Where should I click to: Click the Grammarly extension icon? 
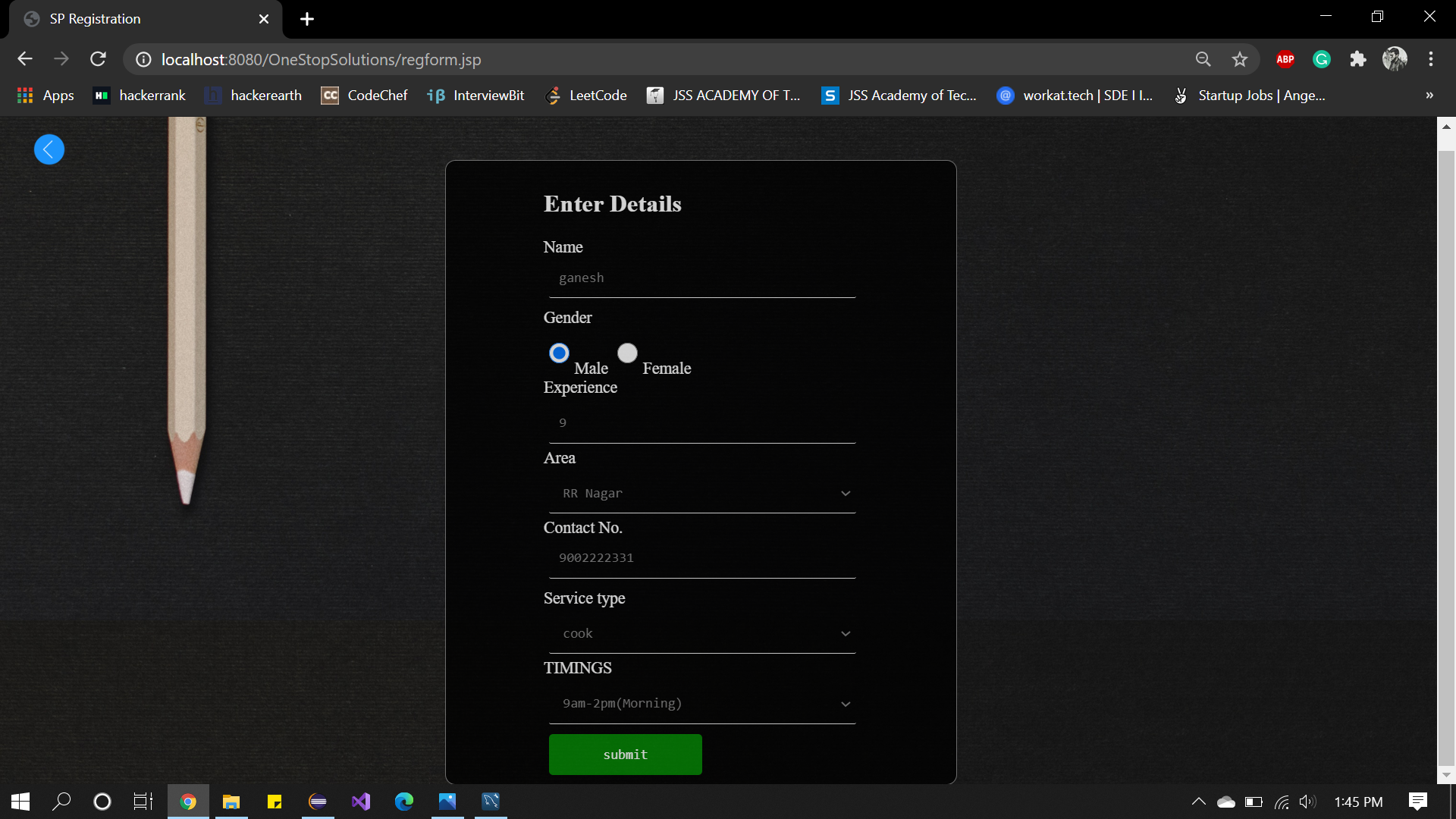click(1321, 59)
